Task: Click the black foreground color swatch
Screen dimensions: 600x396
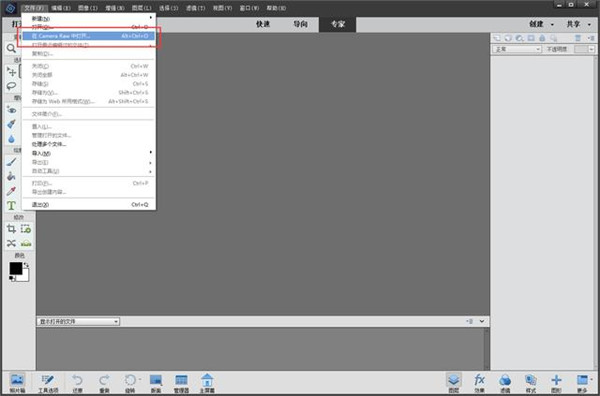Action: click(x=15, y=268)
